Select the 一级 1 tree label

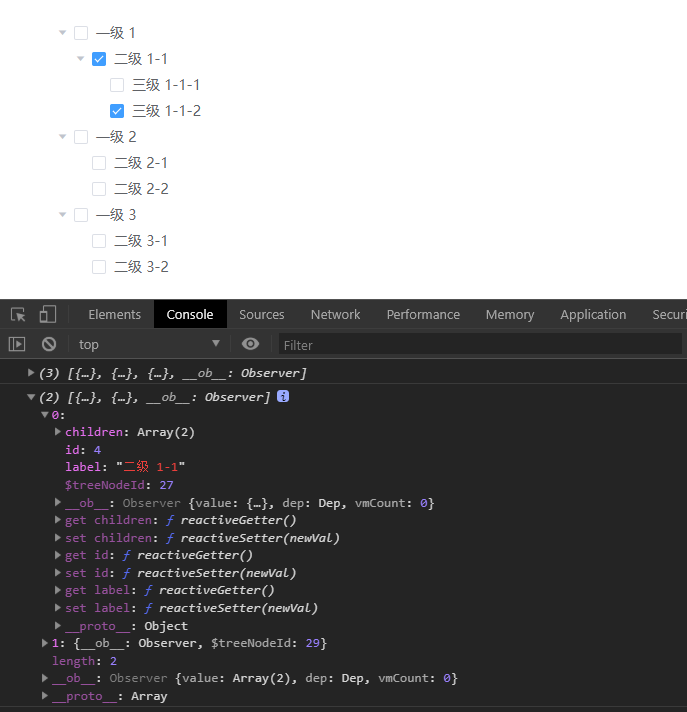point(116,33)
